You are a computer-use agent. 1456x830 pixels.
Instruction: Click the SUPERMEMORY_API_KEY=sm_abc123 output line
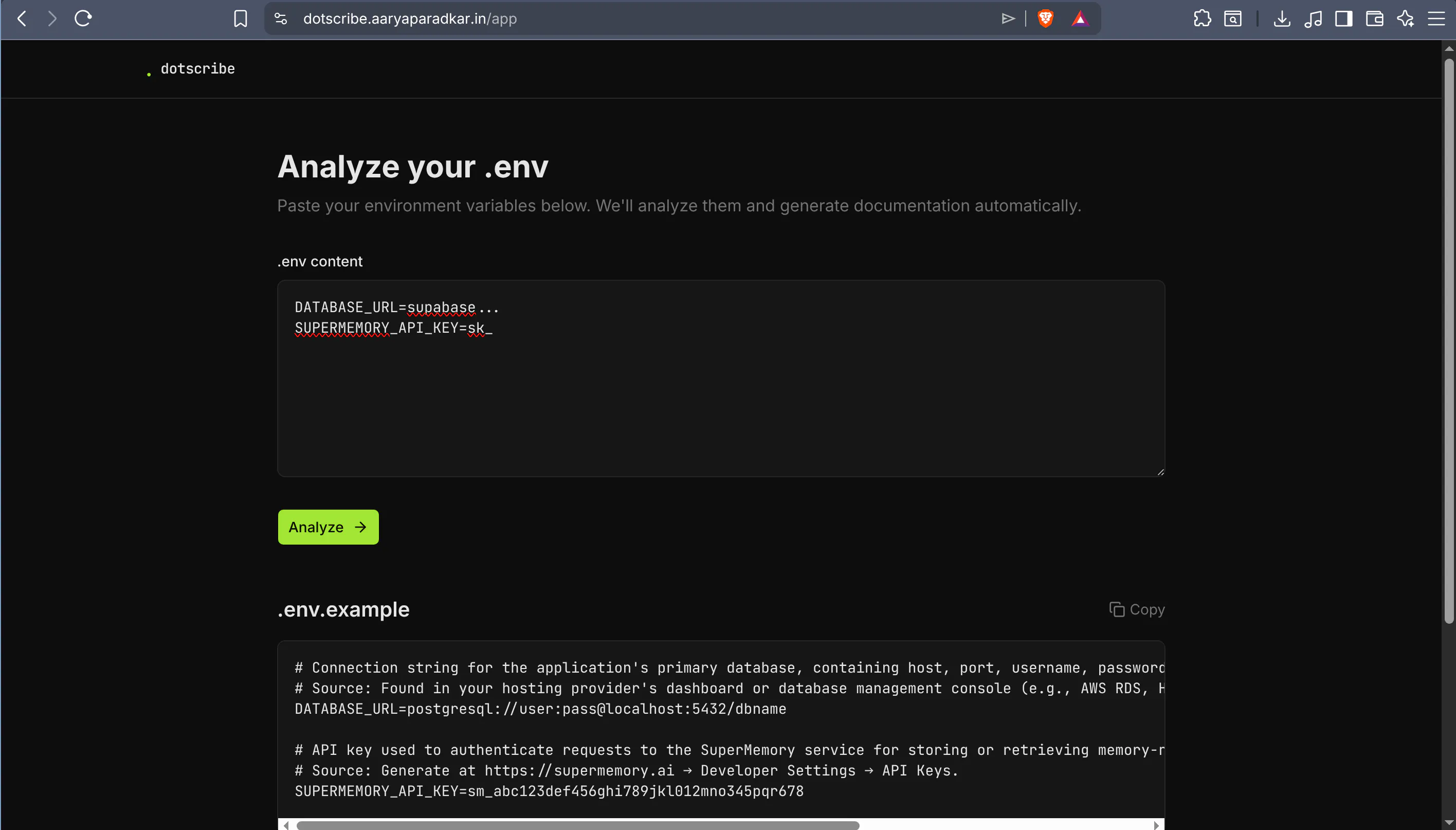[549, 791]
